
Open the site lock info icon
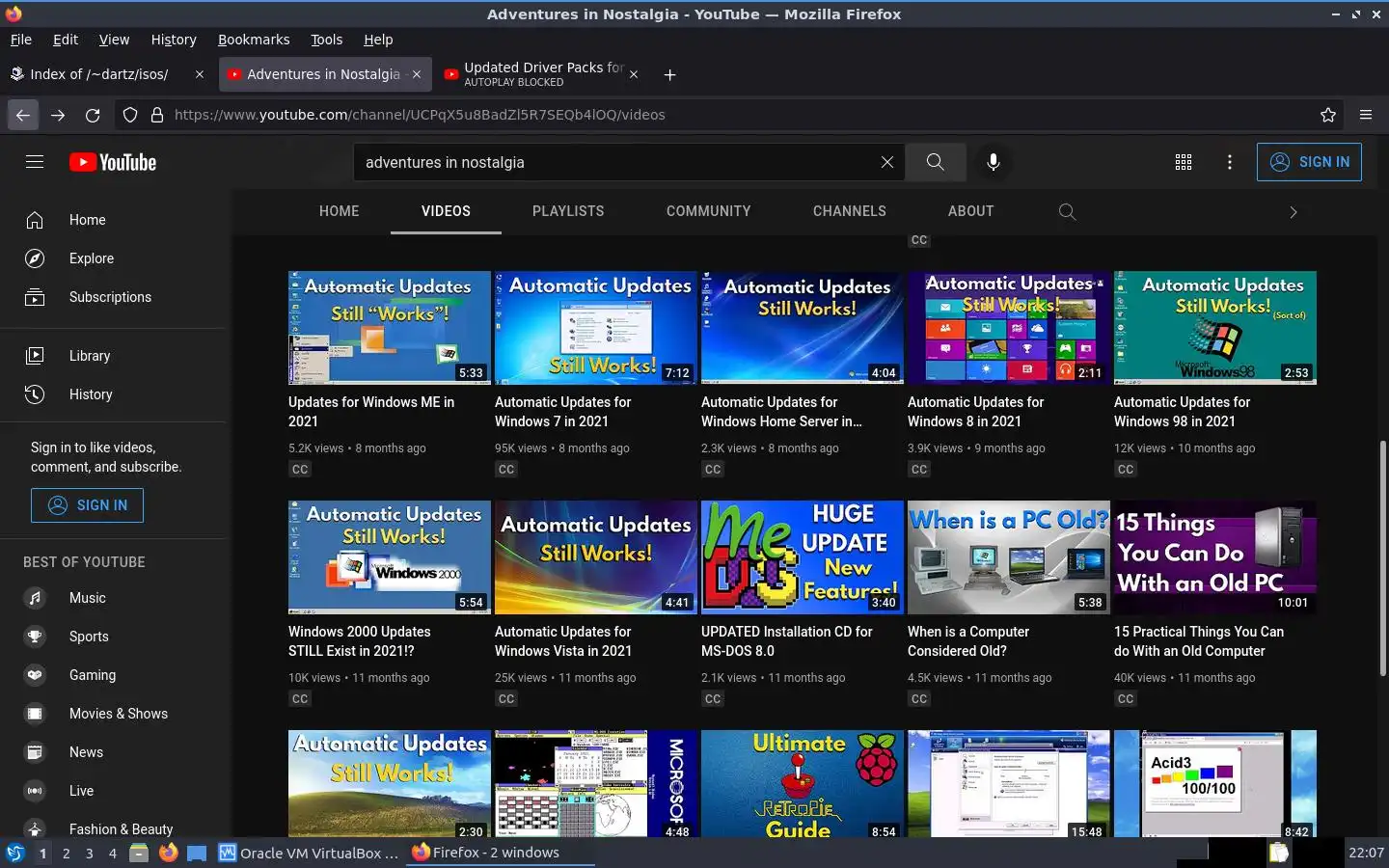157,115
